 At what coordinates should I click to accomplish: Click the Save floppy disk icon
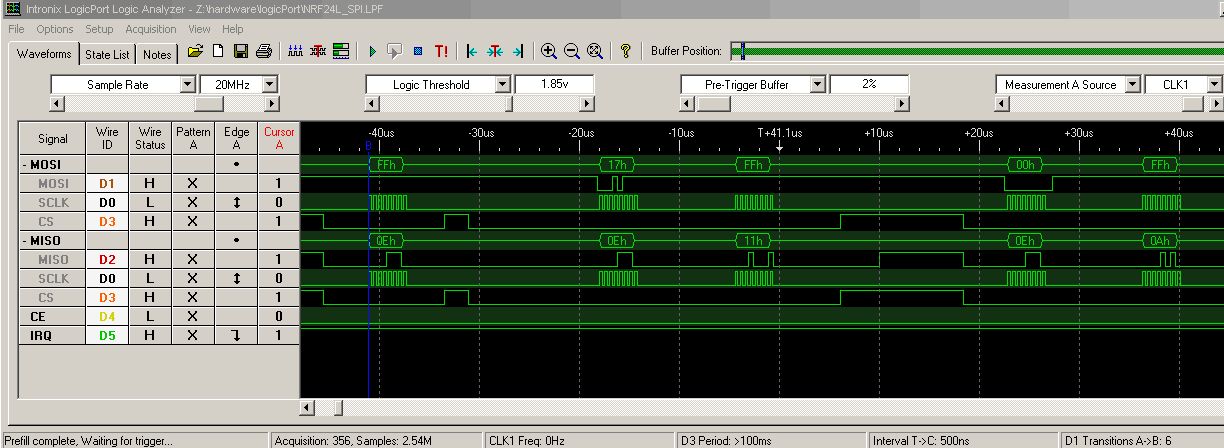(240, 51)
